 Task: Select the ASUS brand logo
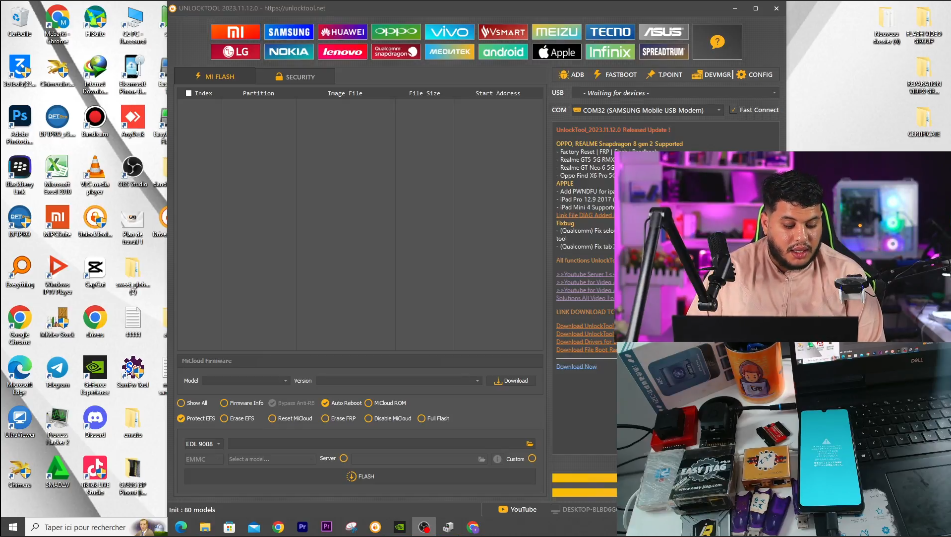click(x=664, y=32)
